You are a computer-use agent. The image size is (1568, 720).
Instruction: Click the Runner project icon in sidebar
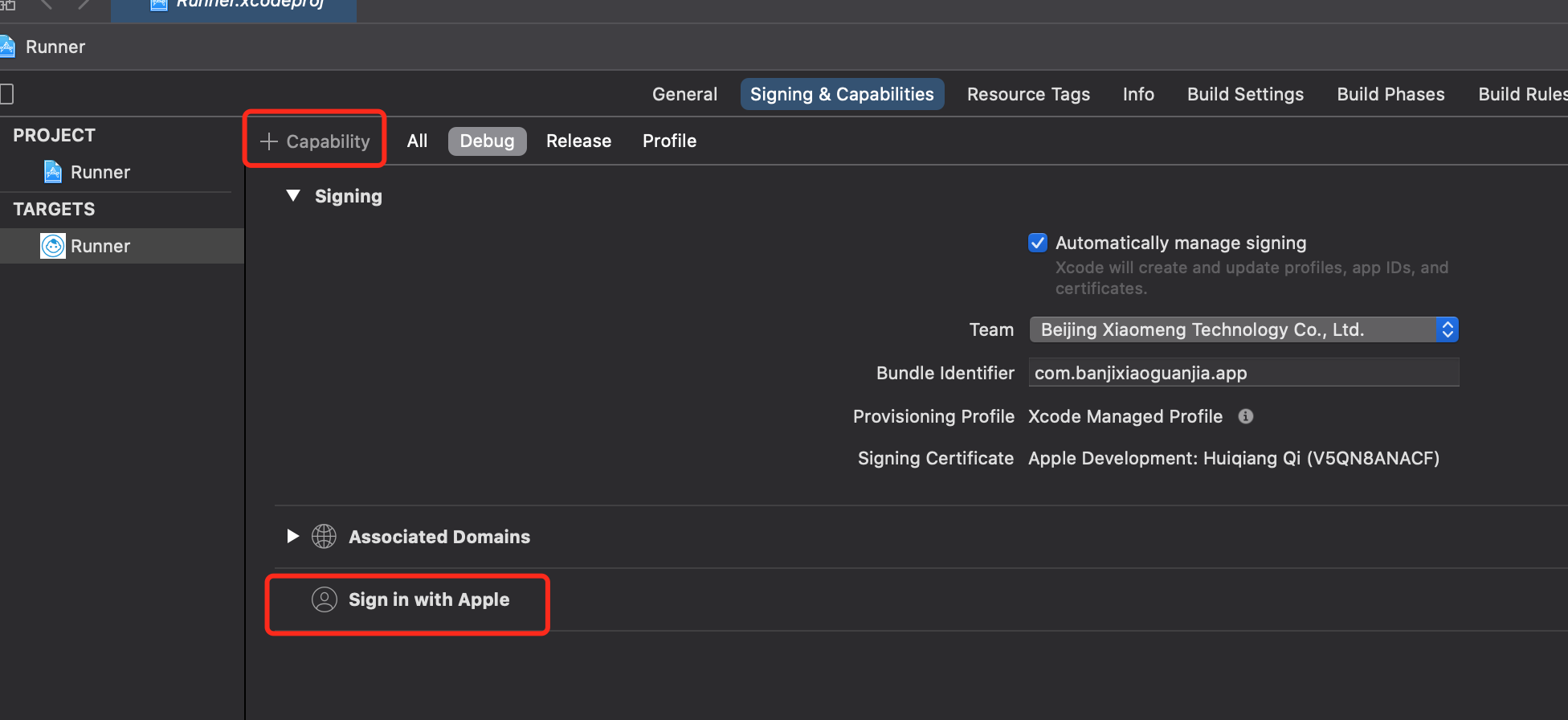tap(53, 172)
